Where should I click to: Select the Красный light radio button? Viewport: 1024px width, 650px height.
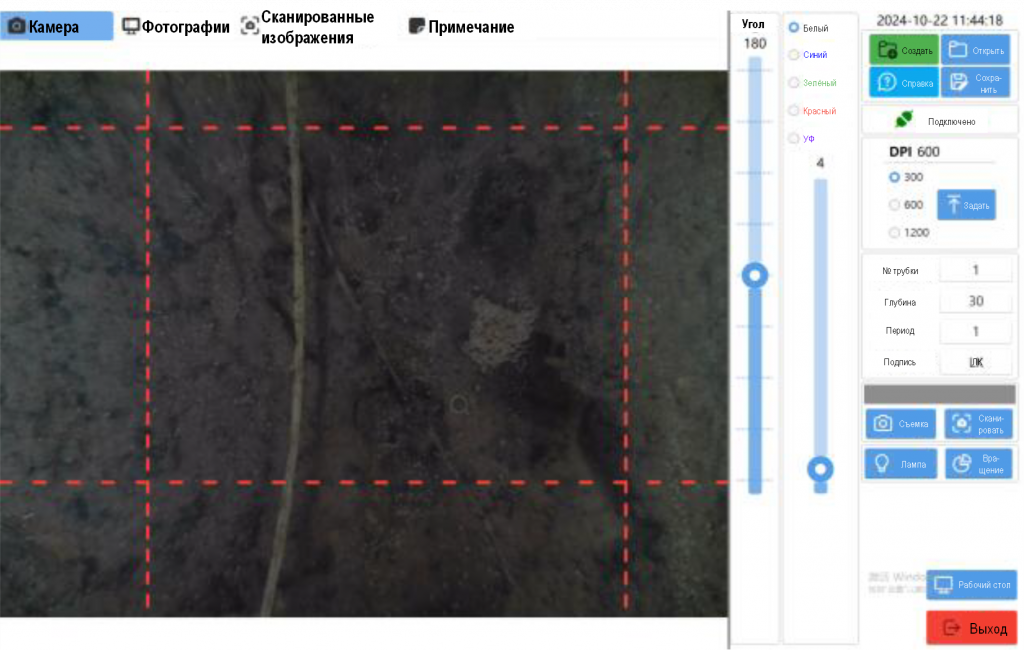(812, 111)
